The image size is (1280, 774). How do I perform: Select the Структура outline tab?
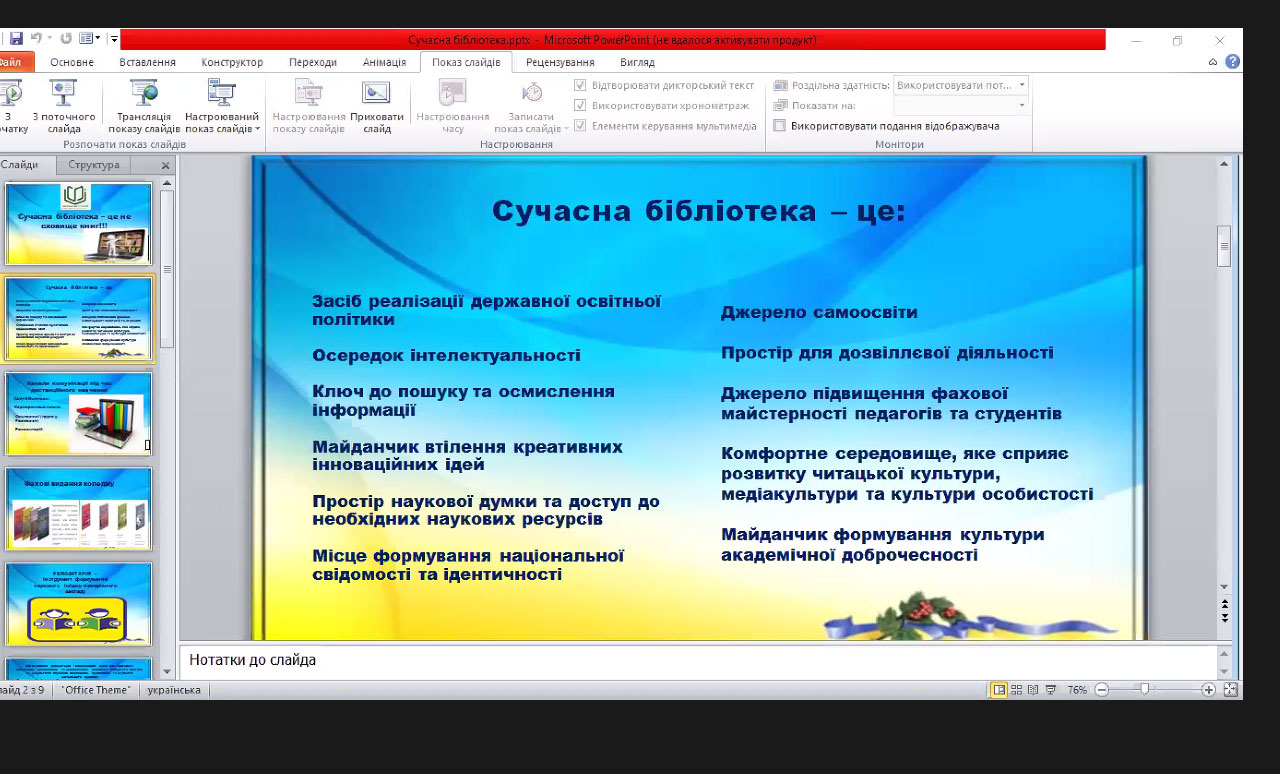point(94,165)
